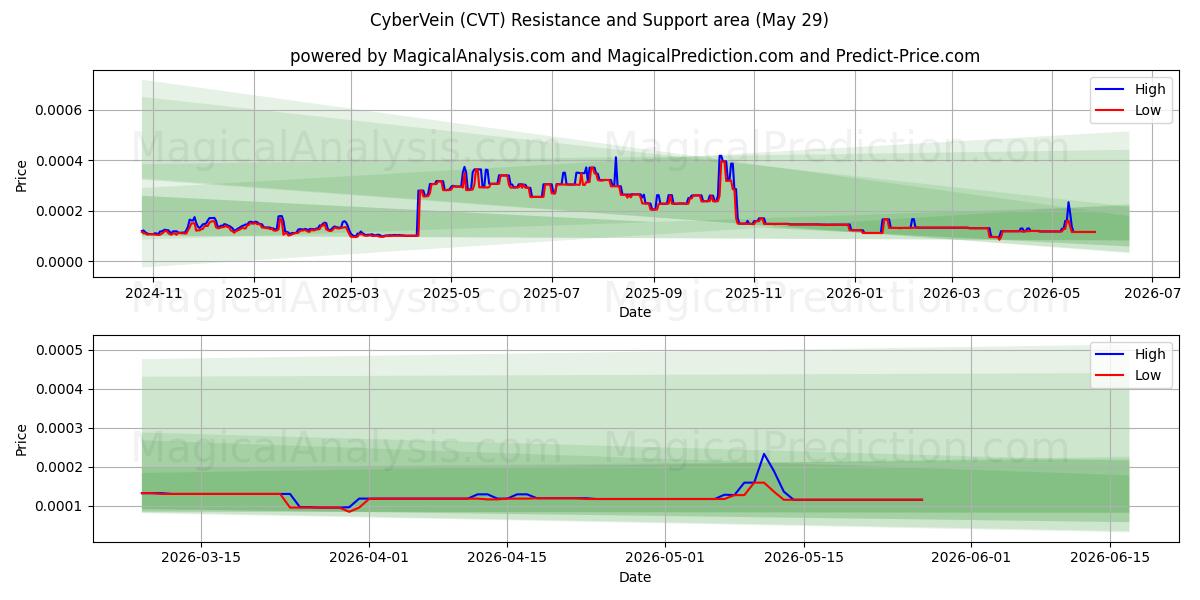Click the '2025-05' x-axis label

[451, 293]
